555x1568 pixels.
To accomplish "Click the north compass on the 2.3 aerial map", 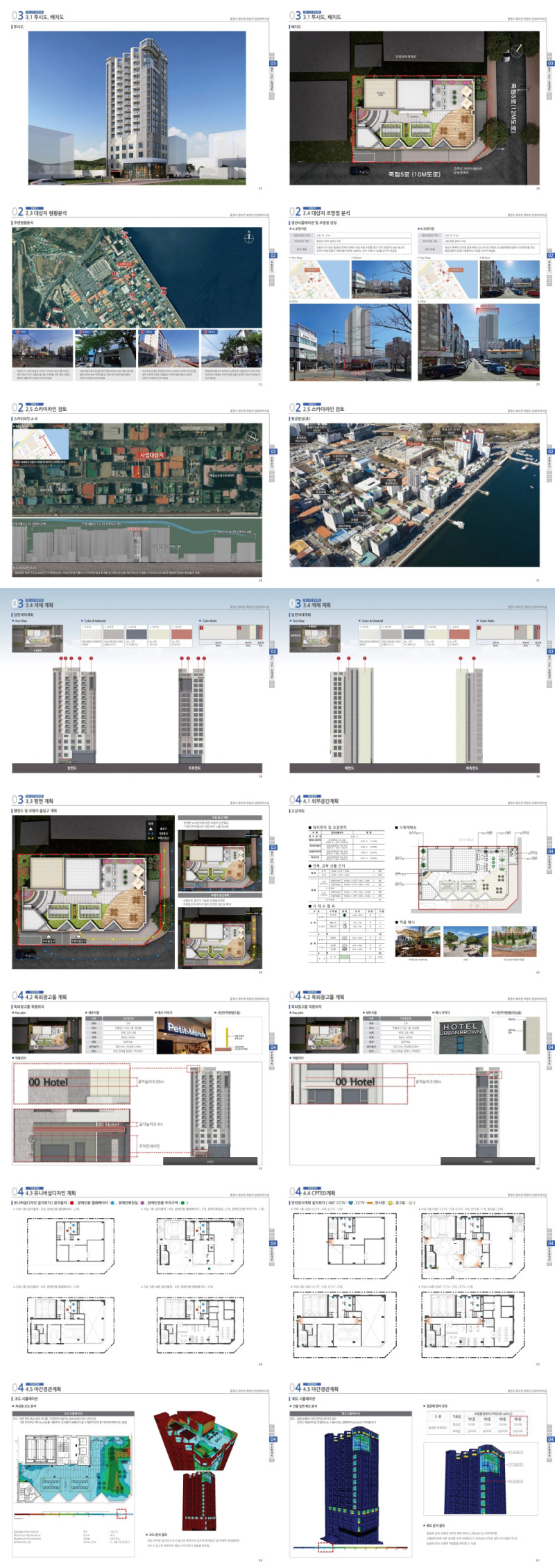I will (249, 237).
